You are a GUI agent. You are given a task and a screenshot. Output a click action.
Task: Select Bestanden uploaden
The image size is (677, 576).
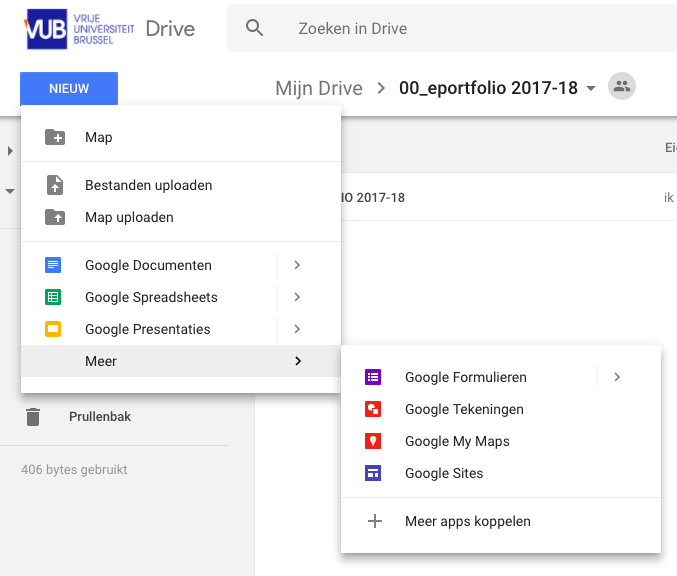click(181, 185)
